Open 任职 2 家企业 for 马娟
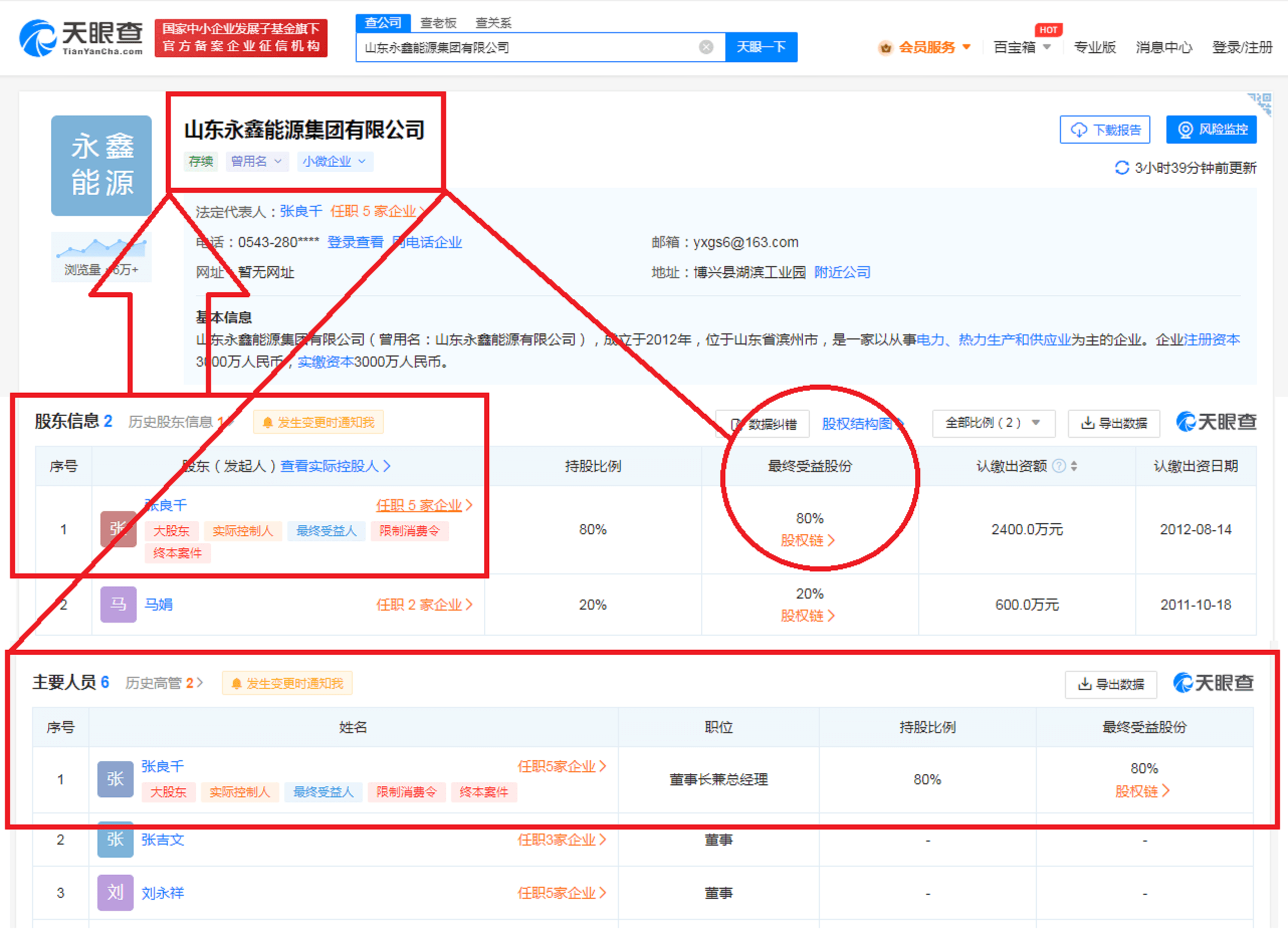Viewport: 1288px width, 946px height. click(424, 605)
